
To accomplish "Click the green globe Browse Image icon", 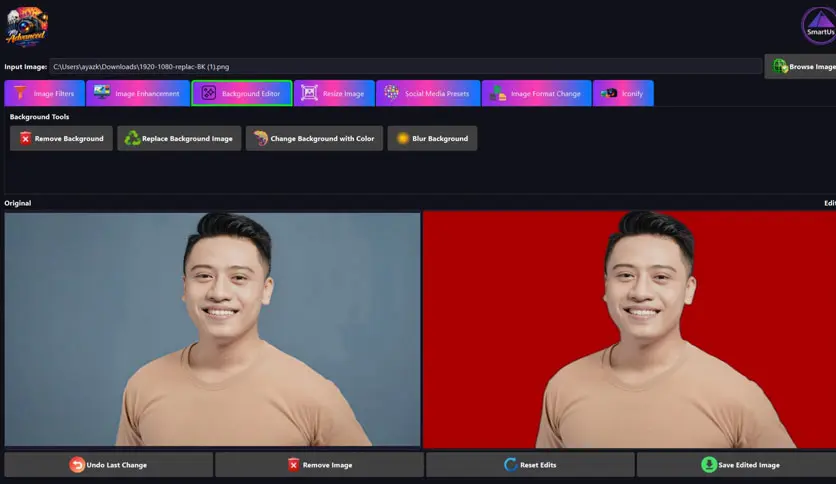I will tap(780, 66).
